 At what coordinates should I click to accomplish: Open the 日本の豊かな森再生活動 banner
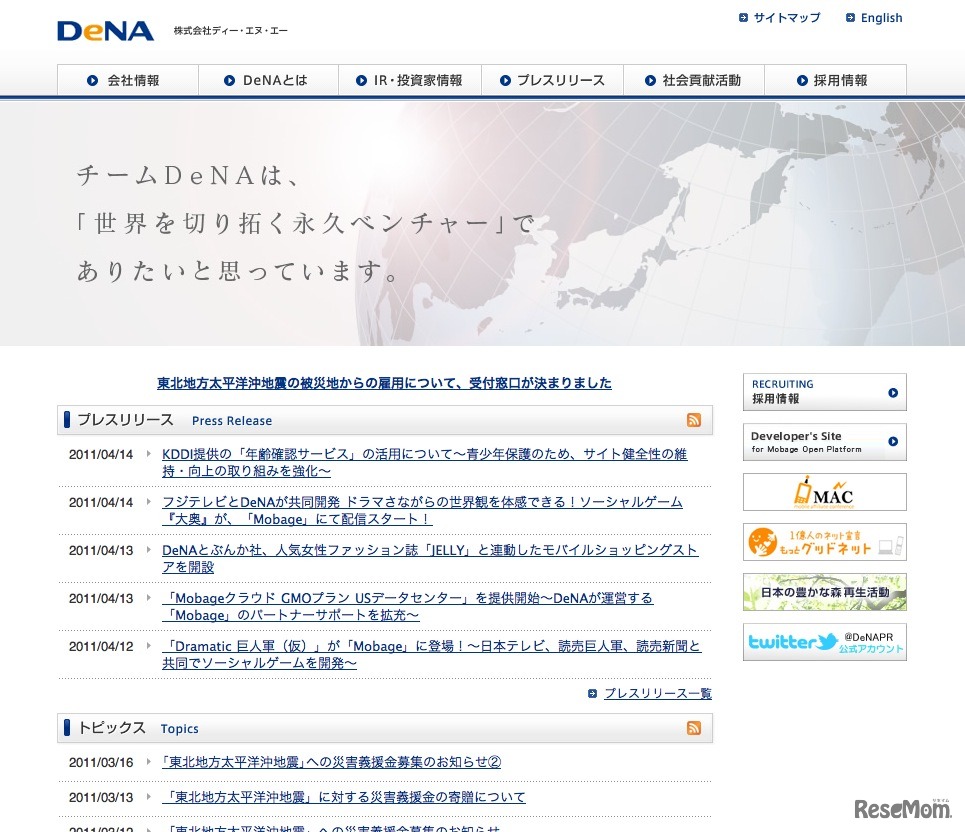point(824,592)
